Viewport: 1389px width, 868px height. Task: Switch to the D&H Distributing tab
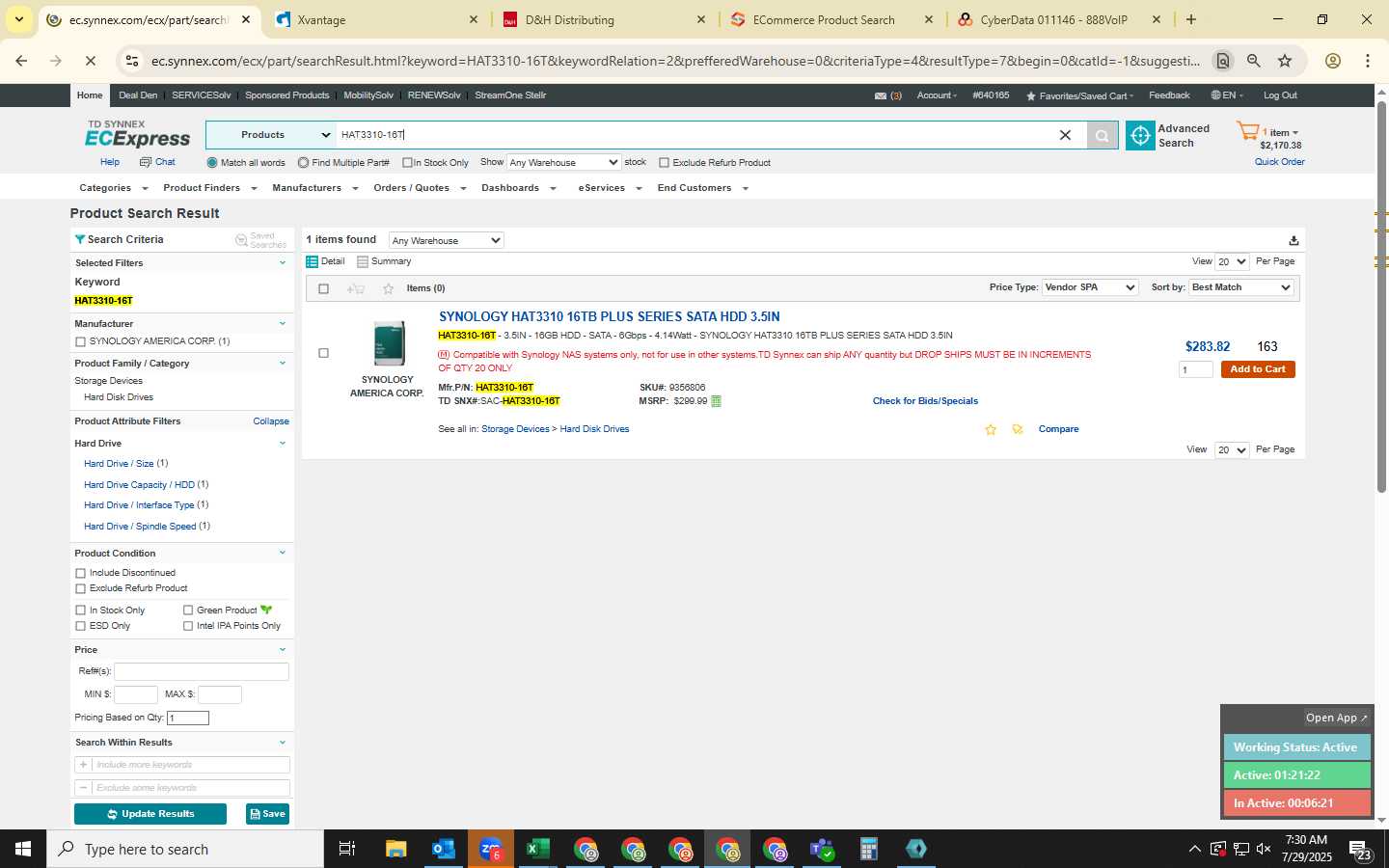(x=606, y=20)
